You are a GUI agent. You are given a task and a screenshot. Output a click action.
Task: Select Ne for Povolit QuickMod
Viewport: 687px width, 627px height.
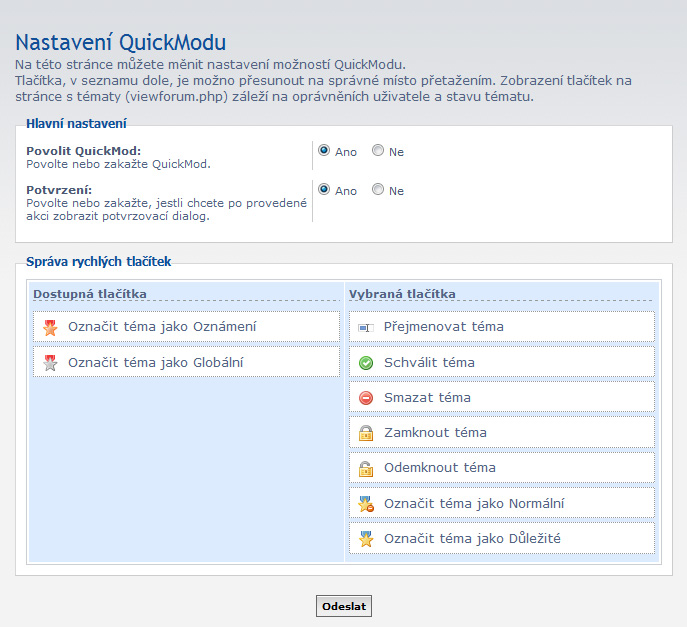point(378,150)
